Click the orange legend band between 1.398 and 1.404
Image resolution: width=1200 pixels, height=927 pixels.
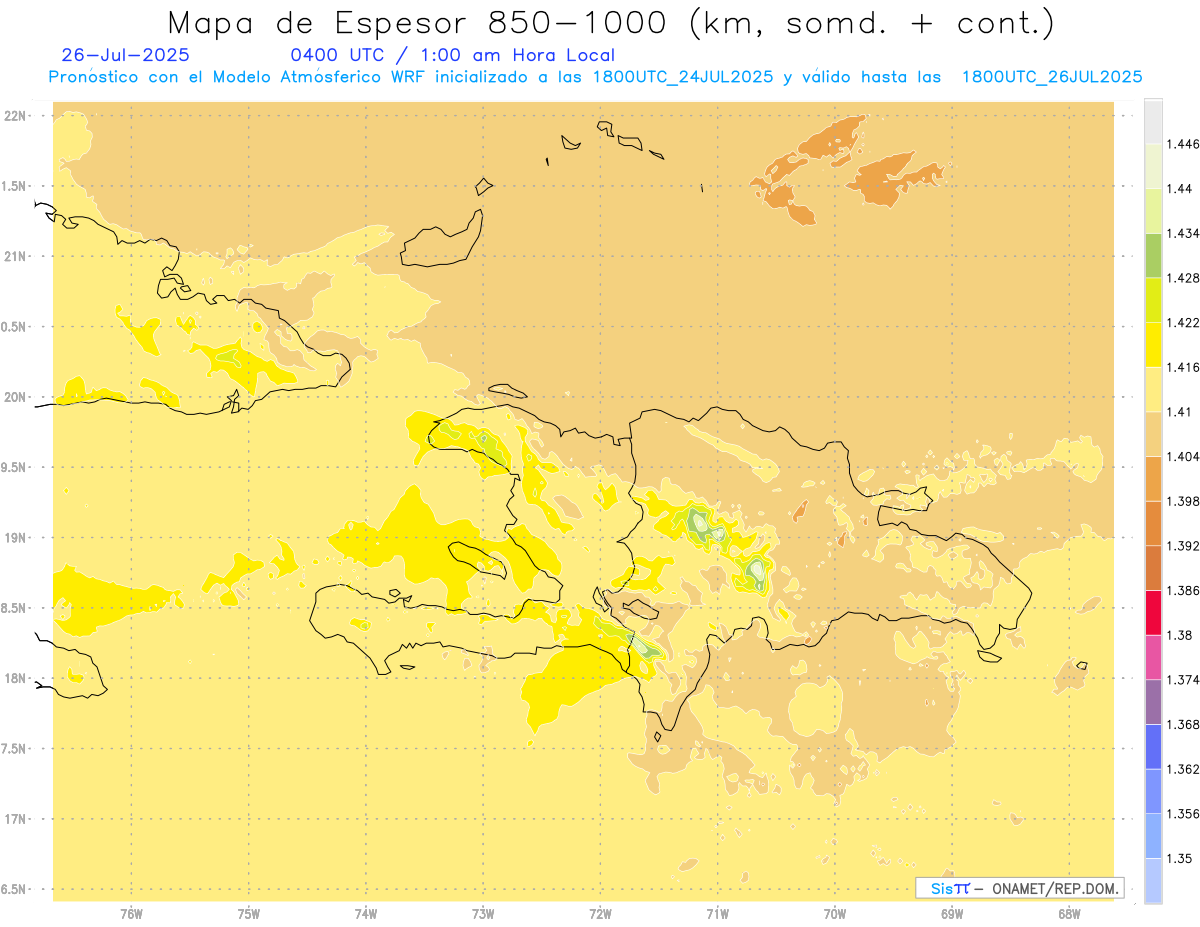tap(1153, 478)
